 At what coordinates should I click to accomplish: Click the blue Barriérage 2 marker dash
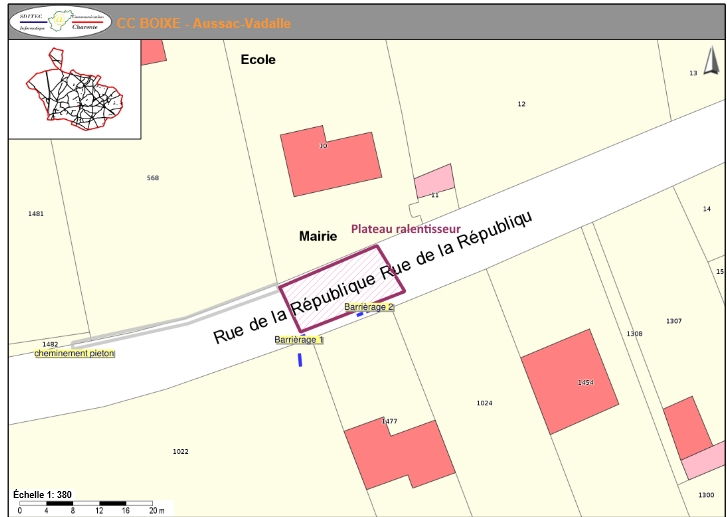pyautogui.click(x=361, y=314)
